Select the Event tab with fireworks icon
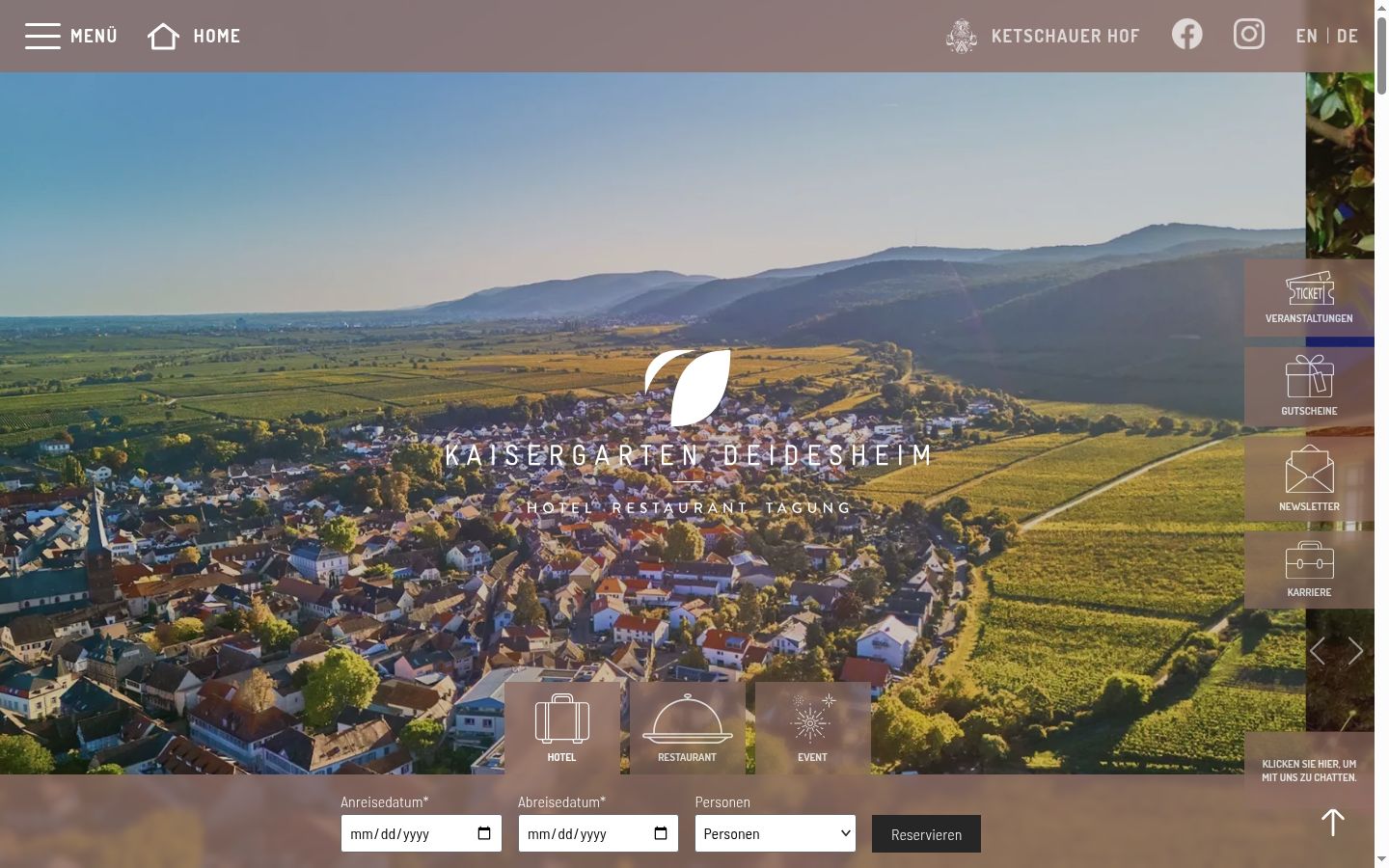Viewport: 1389px width, 868px height. [x=813, y=728]
